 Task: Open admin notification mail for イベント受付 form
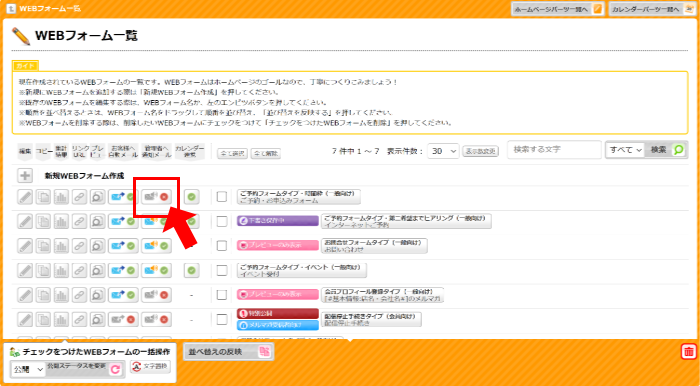point(157,270)
